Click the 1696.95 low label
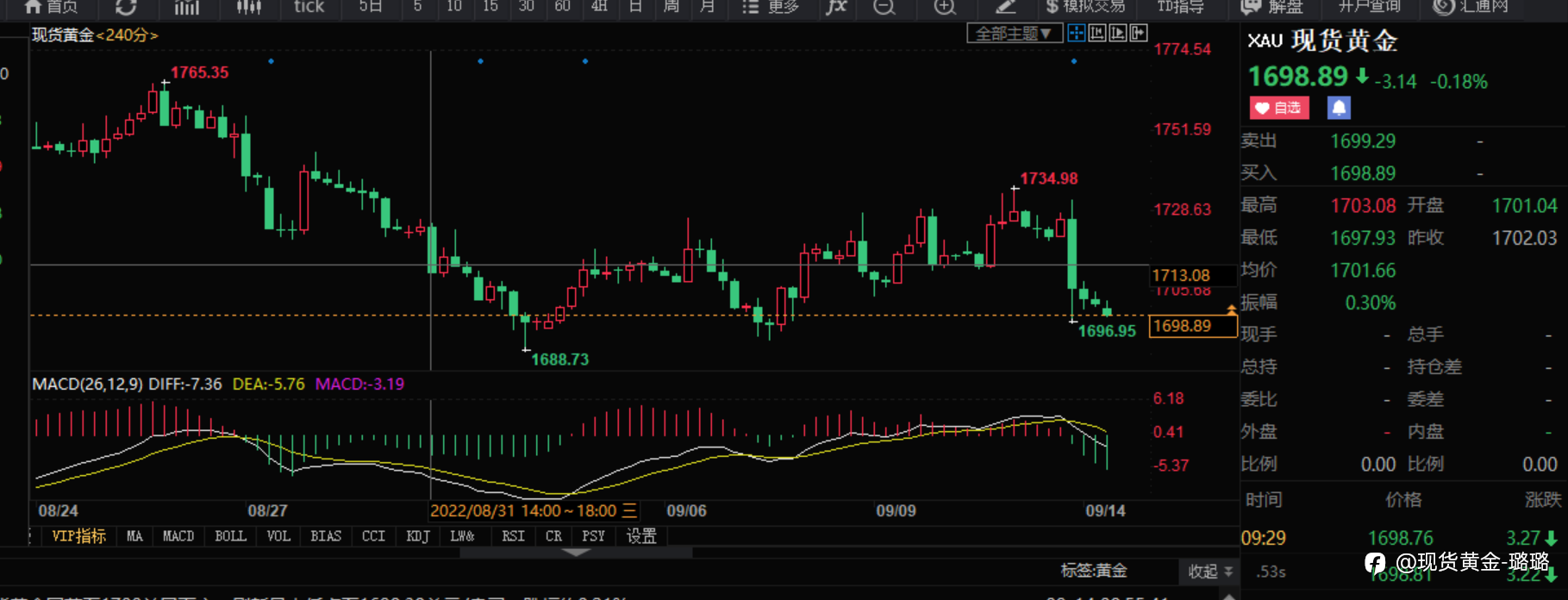Viewport: 1568px width, 600px height. tap(1107, 331)
